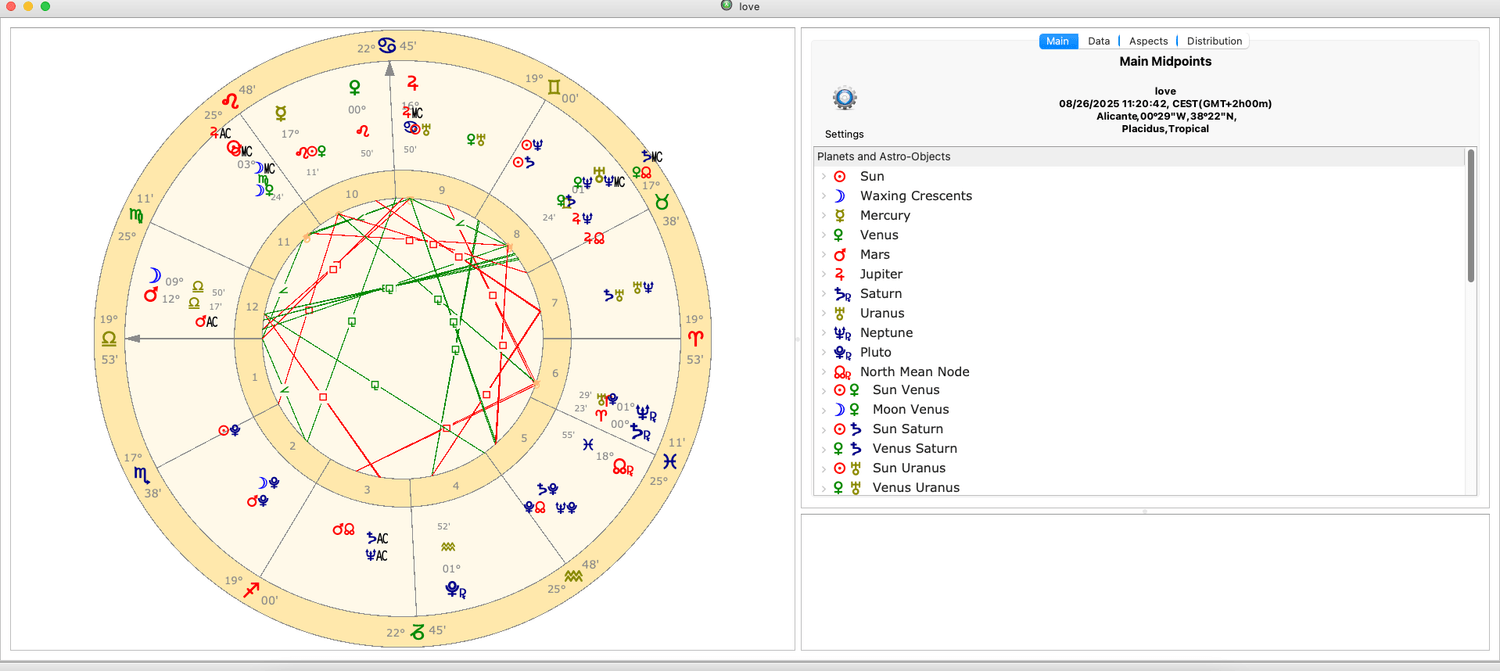Expand the Venus row chevron
Screen dimensions: 1500x671
[x=823, y=235]
